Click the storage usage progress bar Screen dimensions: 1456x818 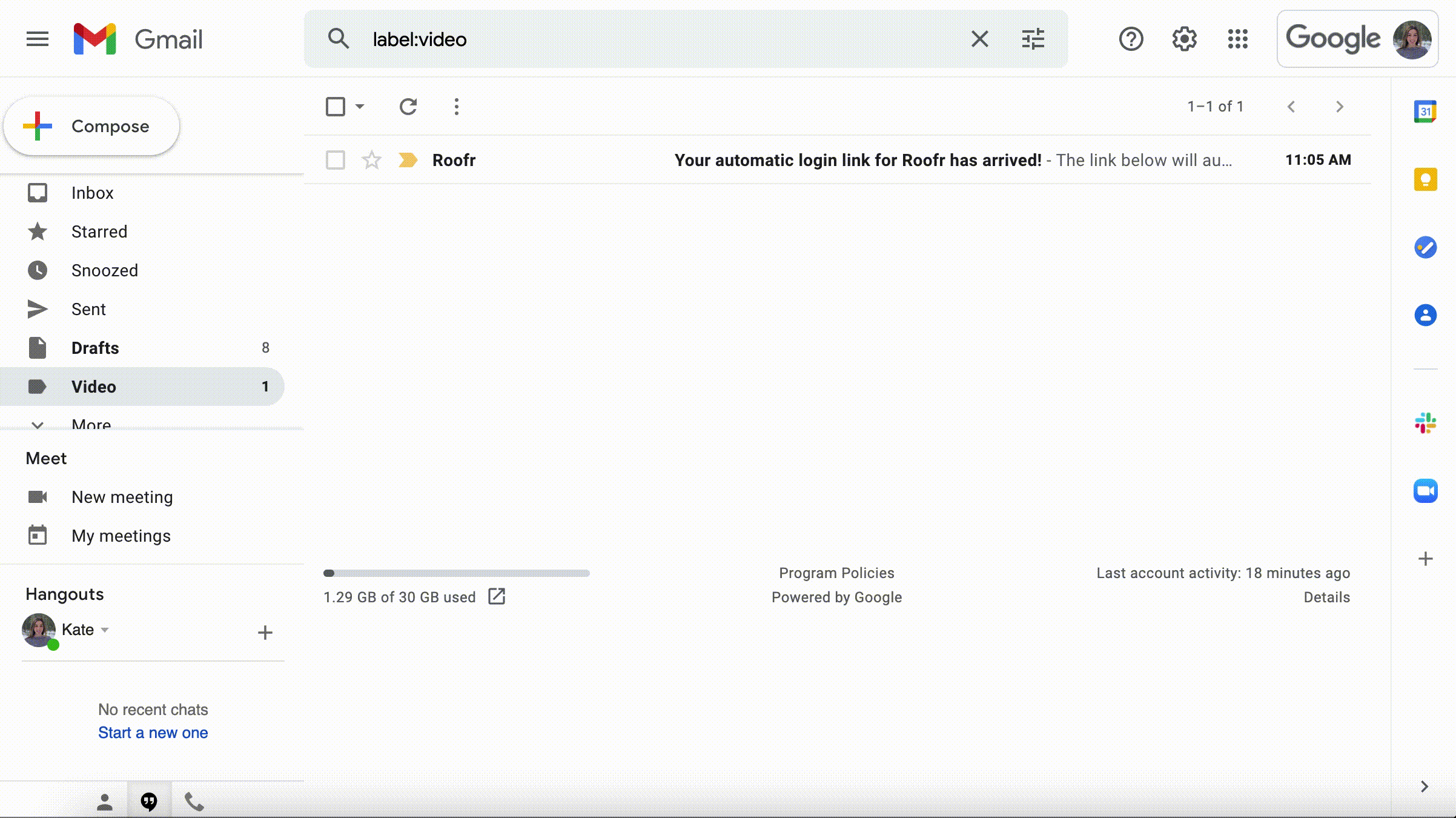(x=456, y=573)
